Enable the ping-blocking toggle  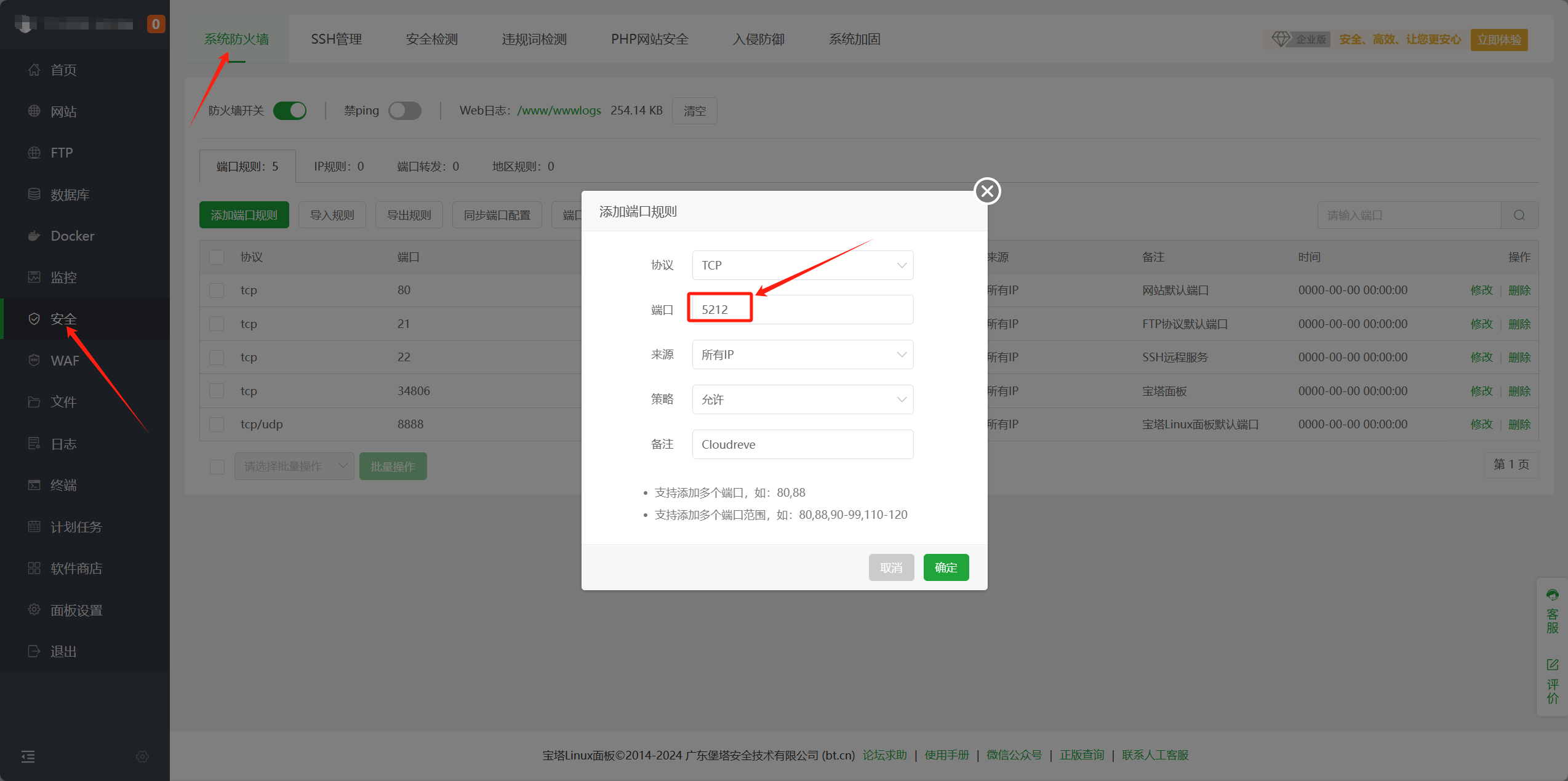(405, 111)
